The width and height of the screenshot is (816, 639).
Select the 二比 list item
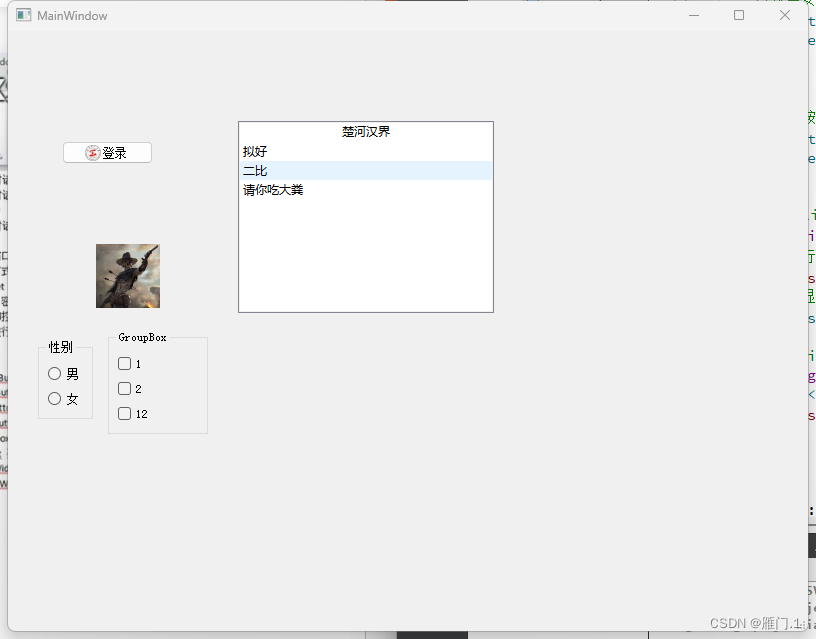click(365, 171)
